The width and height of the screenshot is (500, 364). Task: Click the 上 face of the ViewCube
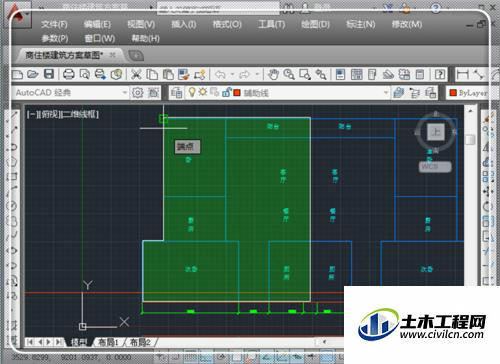tap(436, 132)
